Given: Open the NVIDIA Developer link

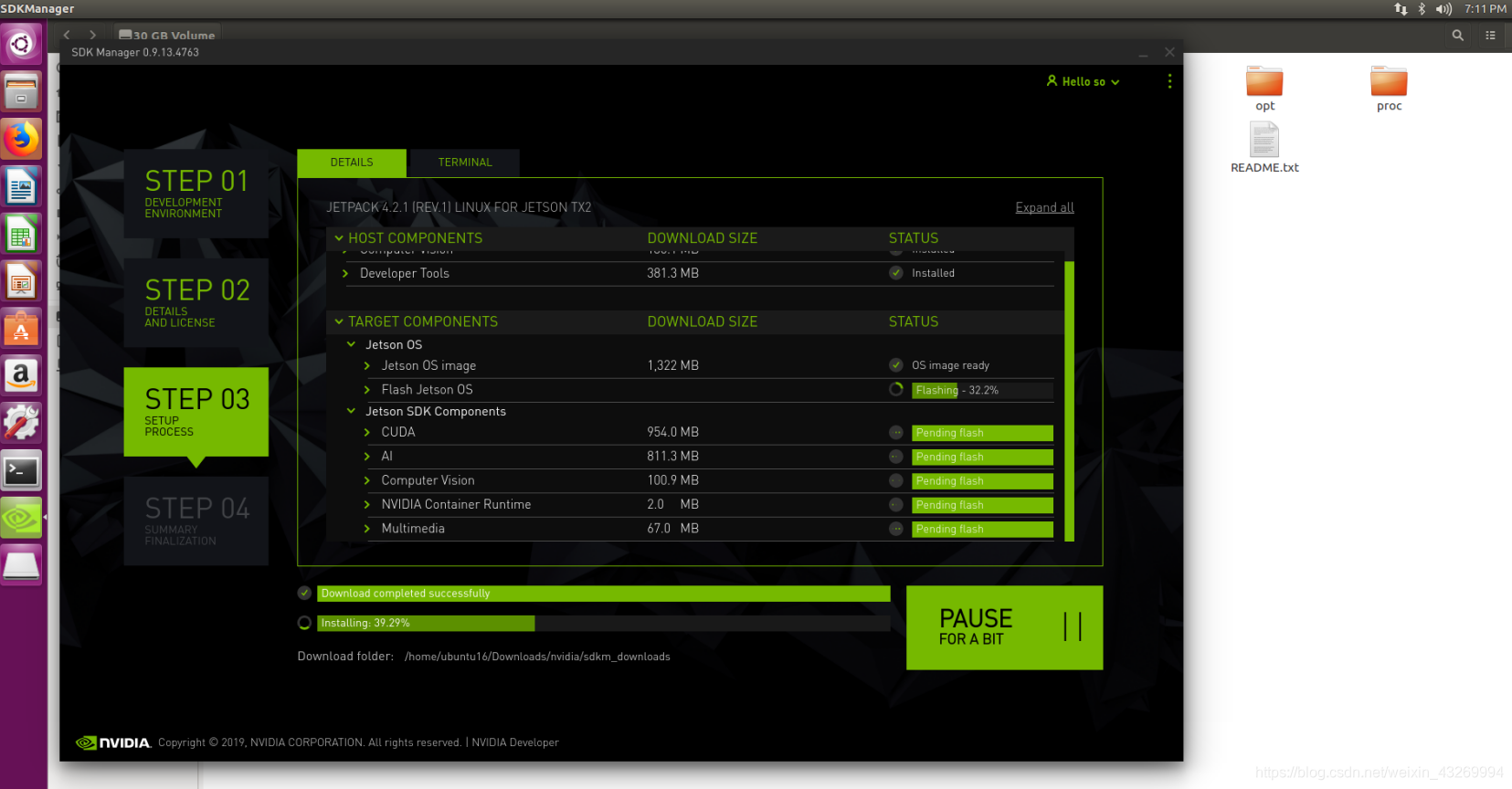Looking at the screenshot, I should 515,742.
